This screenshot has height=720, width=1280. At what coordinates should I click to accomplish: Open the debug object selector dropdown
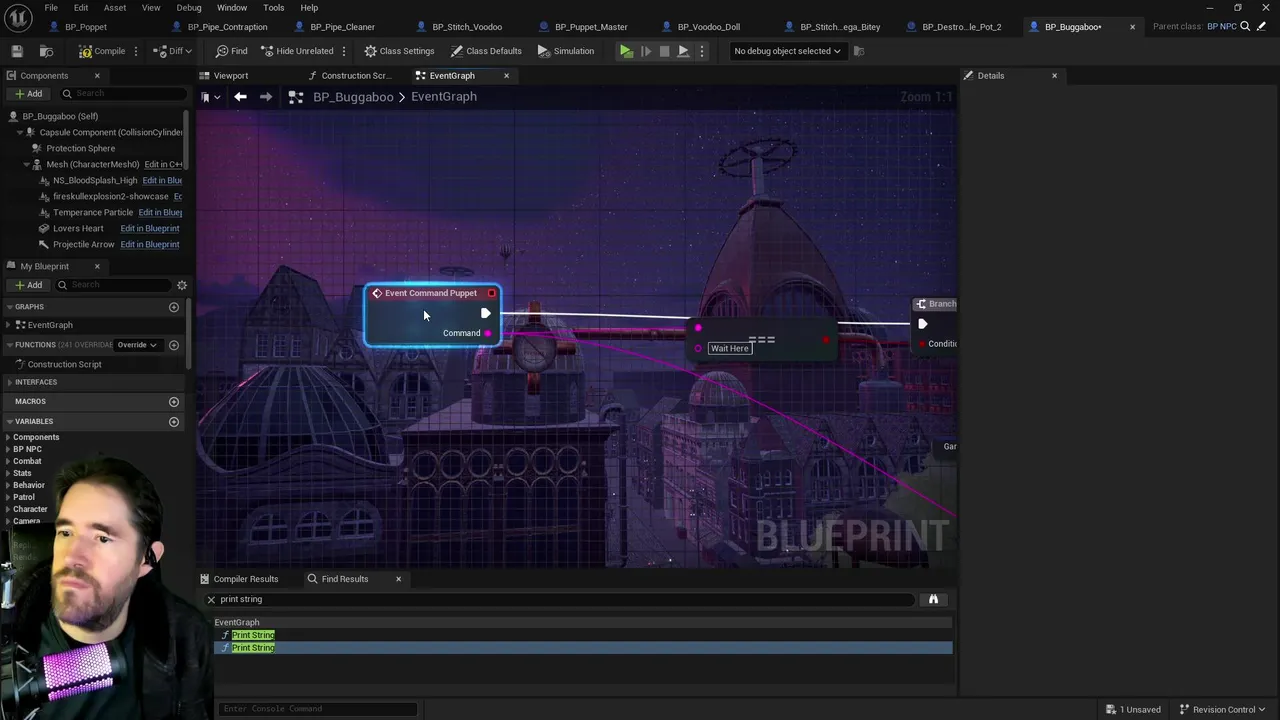[787, 51]
